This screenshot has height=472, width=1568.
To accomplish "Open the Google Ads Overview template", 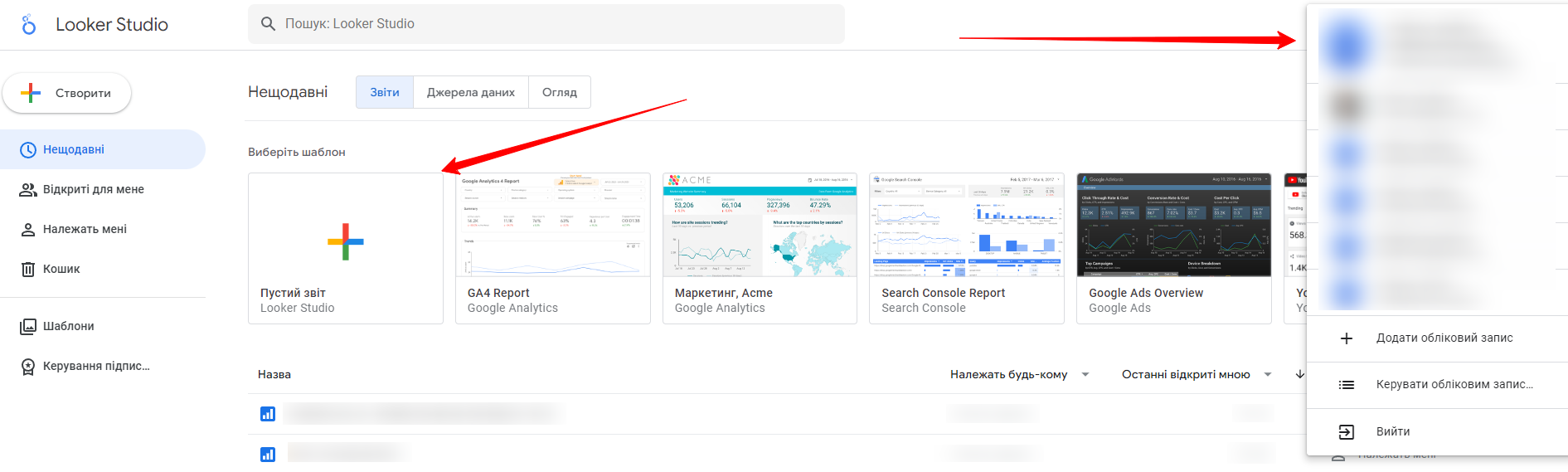I will point(1174,248).
